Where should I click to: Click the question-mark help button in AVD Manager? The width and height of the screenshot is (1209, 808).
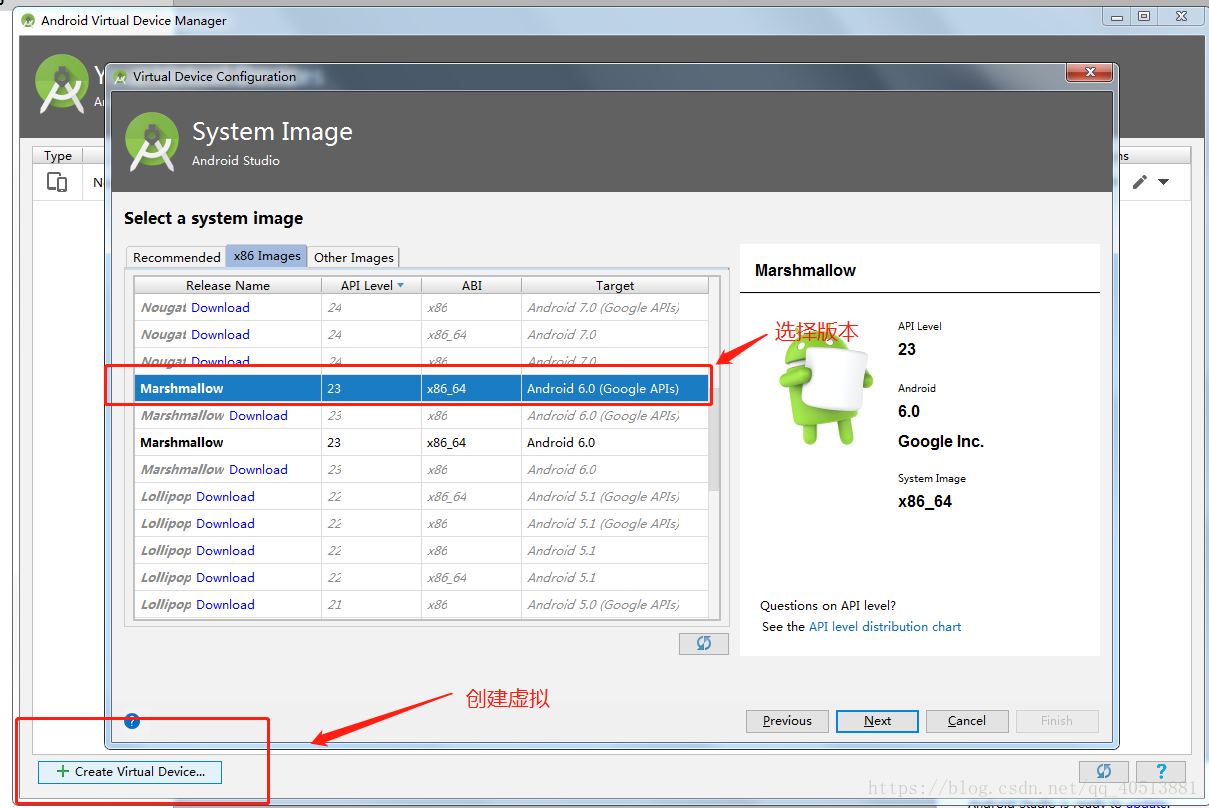[1161, 771]
